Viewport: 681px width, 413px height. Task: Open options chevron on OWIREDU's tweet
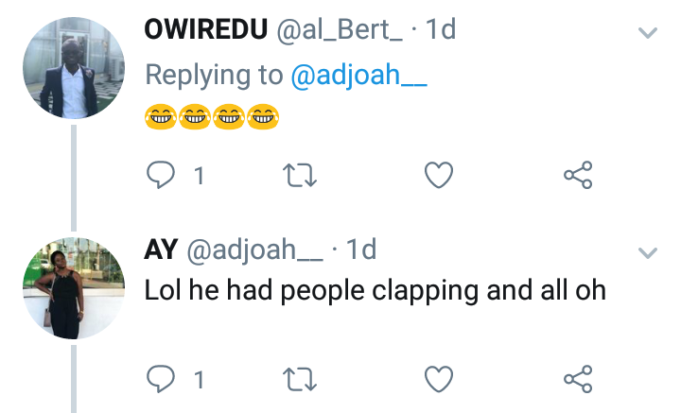pos(648,33)
